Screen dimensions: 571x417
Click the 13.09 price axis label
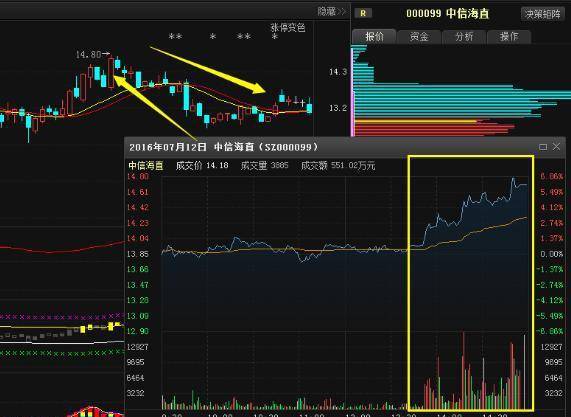click(138, 316)
